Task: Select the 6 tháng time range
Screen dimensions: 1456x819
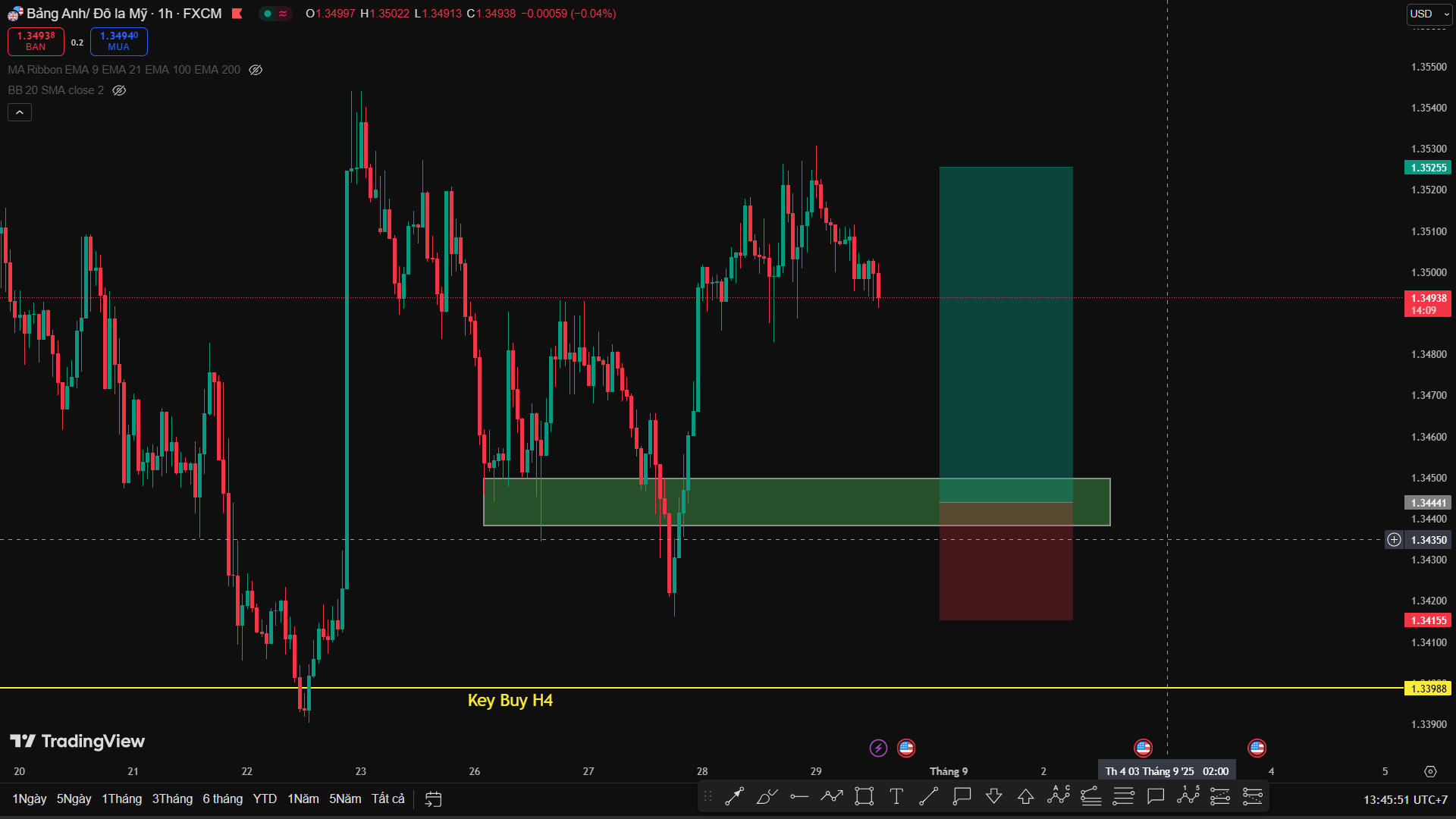Action: (x=222, y=799)
